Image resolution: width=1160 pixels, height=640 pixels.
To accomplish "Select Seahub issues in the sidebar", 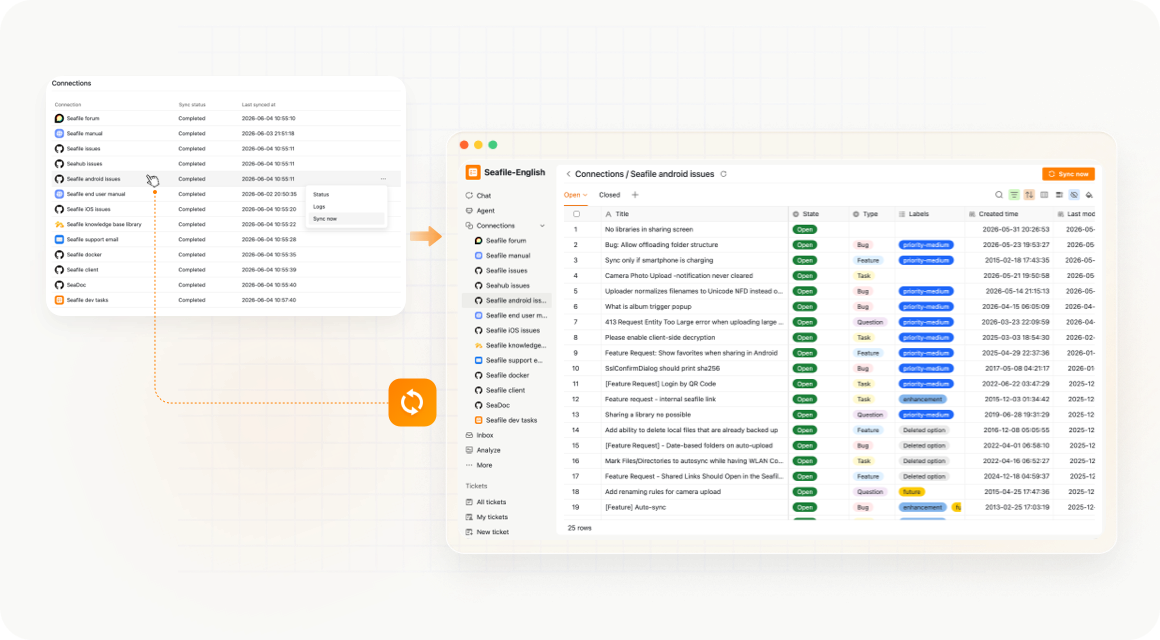I will pyautogui.click(x=508, y=286).
